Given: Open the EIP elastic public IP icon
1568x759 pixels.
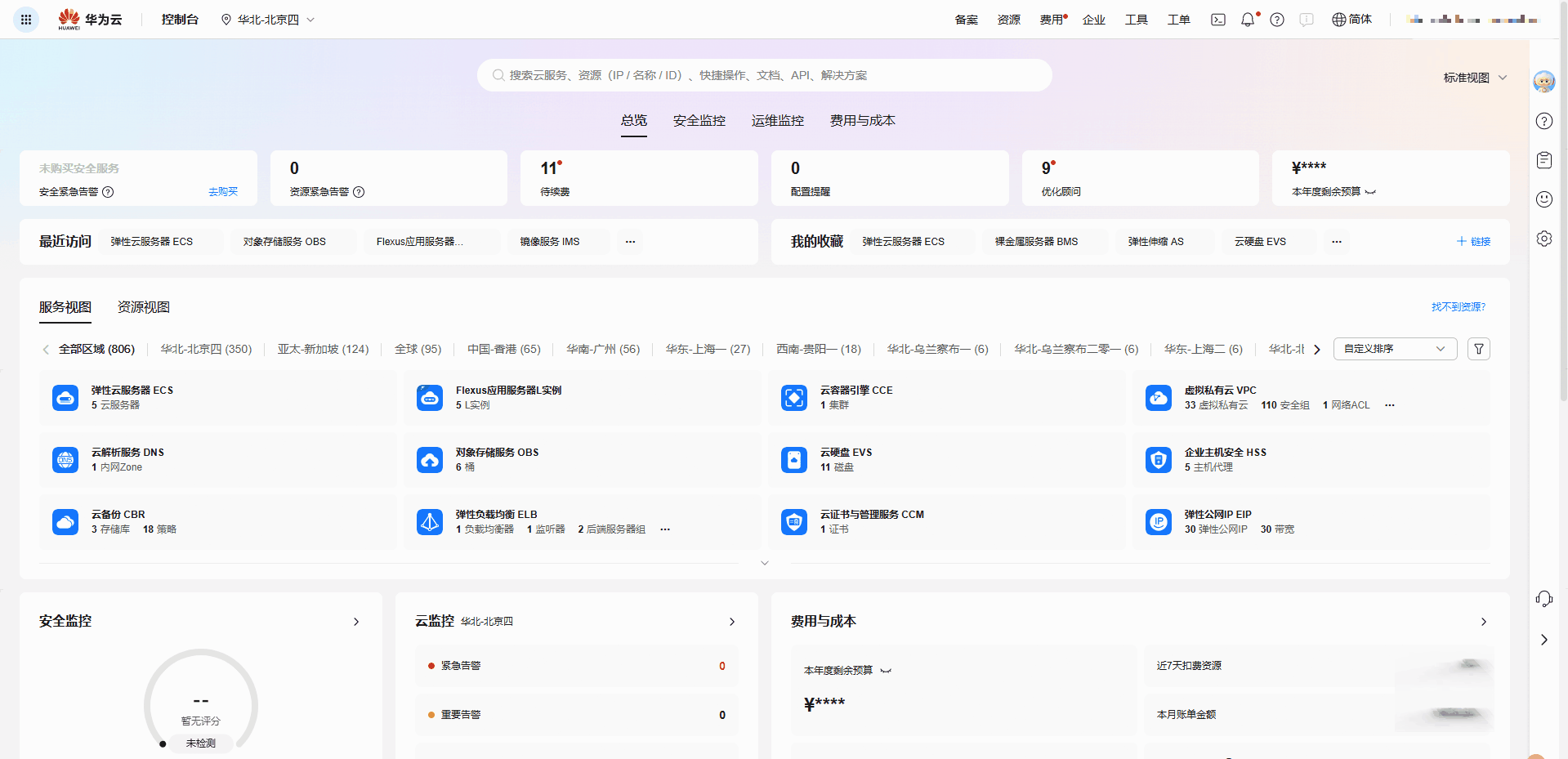Looking at the screenshot, I should pos(1159,522).
